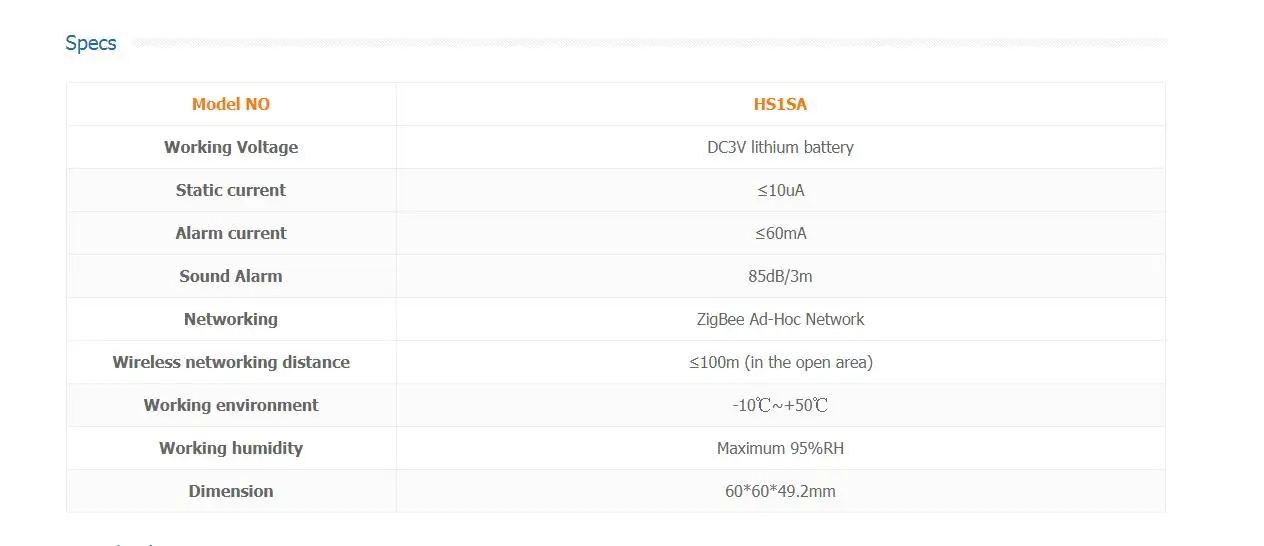Select the ≤100m open area value
The image size is (1264, 546).
(780, 362)
